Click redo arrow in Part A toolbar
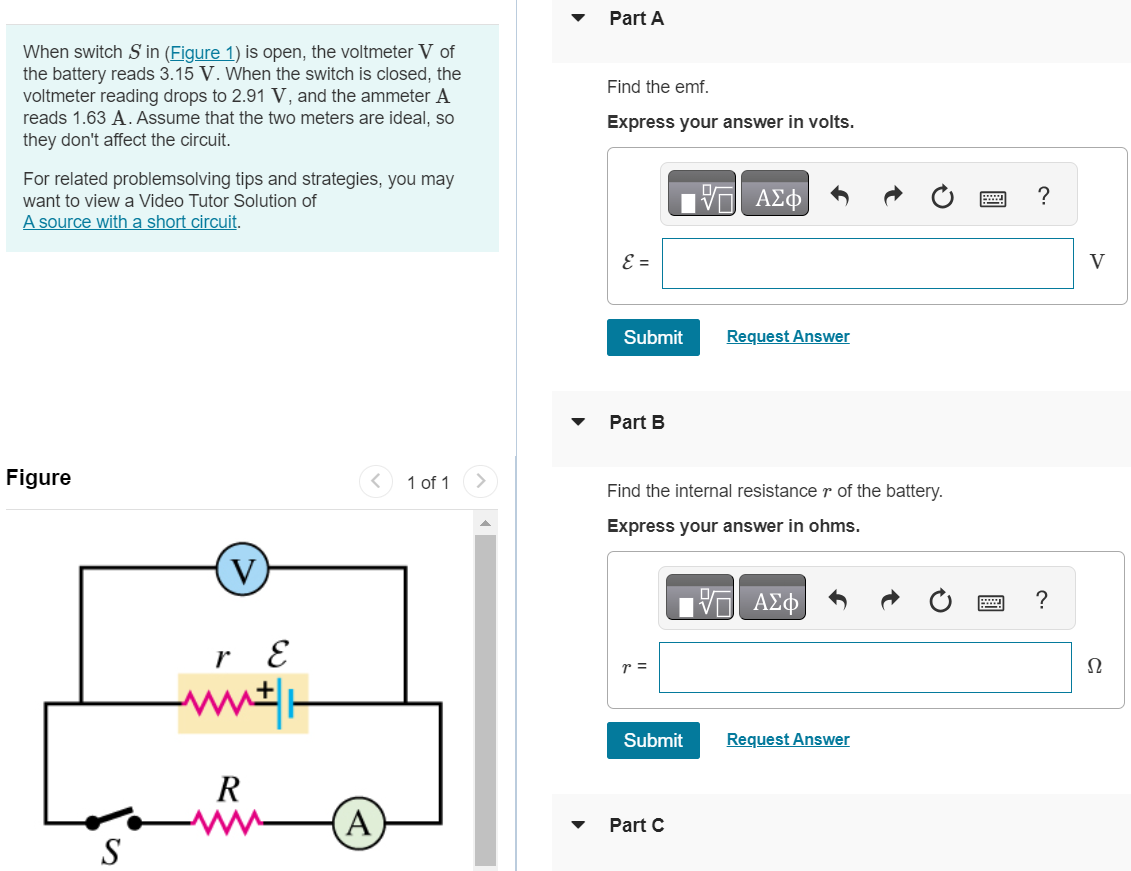 click(x=893, y=195)
